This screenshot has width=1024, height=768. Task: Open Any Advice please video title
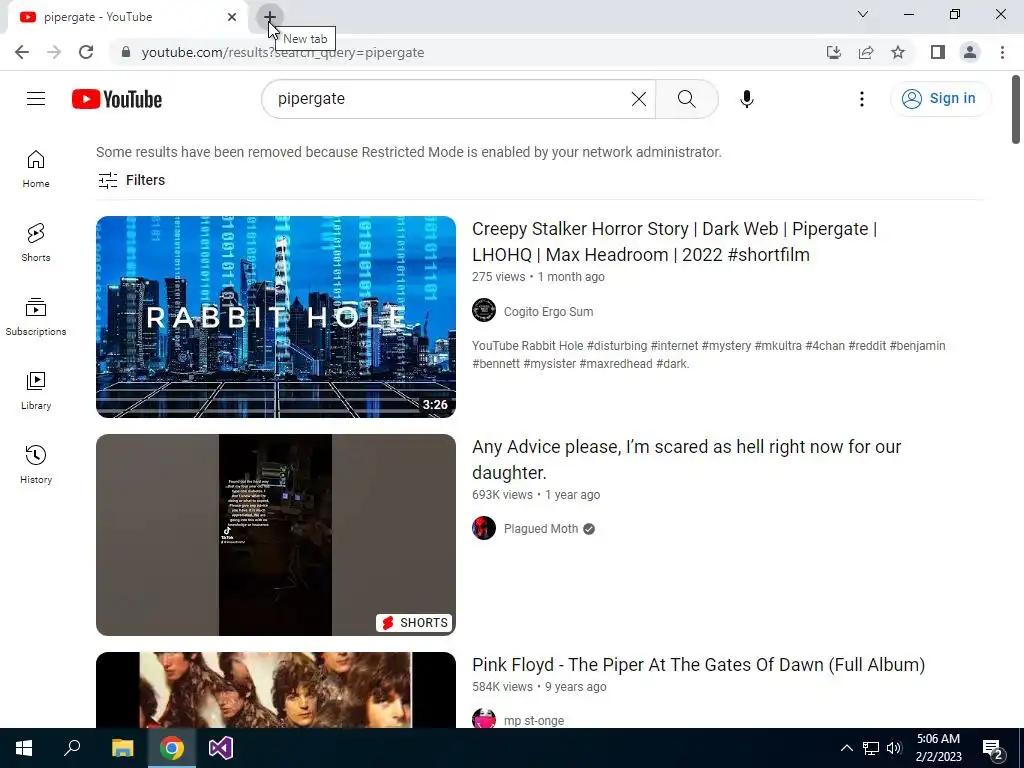pos(686,459)
